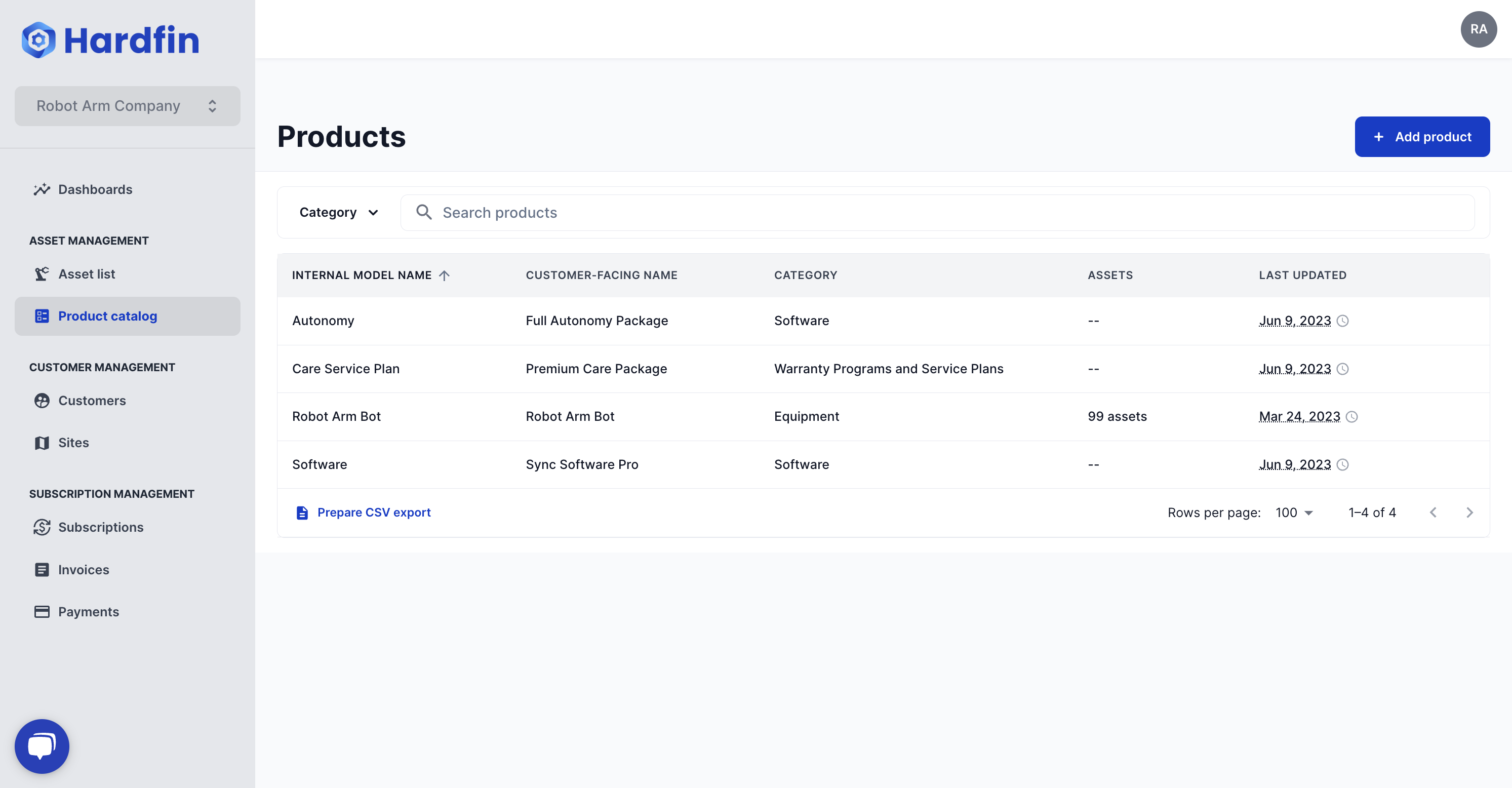
Task: Sort by Customer-Facing Name header
Action: (601, 275)
